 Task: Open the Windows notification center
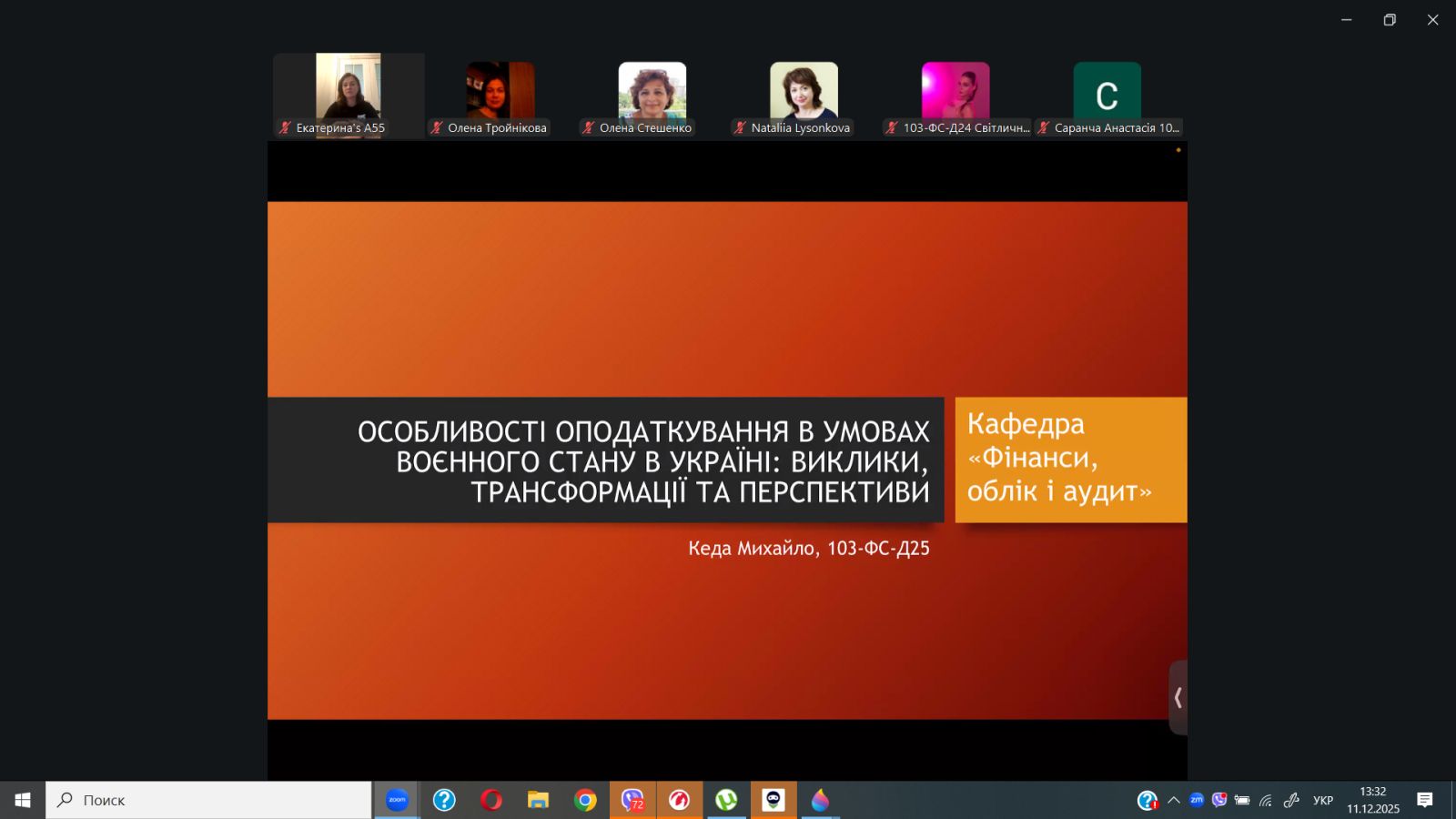pyautogui.click(x=1425, y=800)
